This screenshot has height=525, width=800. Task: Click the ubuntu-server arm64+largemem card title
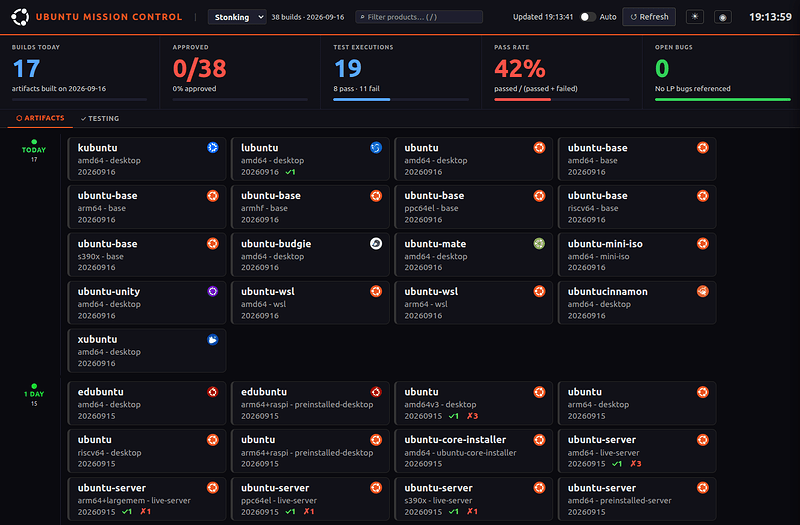point(112,488)
